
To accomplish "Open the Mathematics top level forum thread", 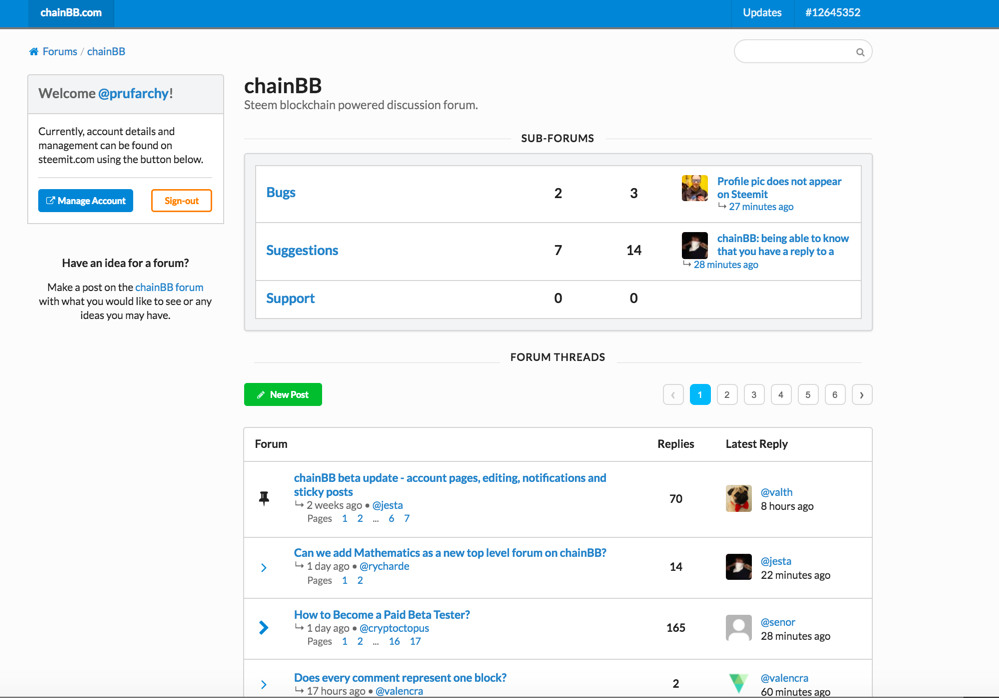I will coord(450,553).
